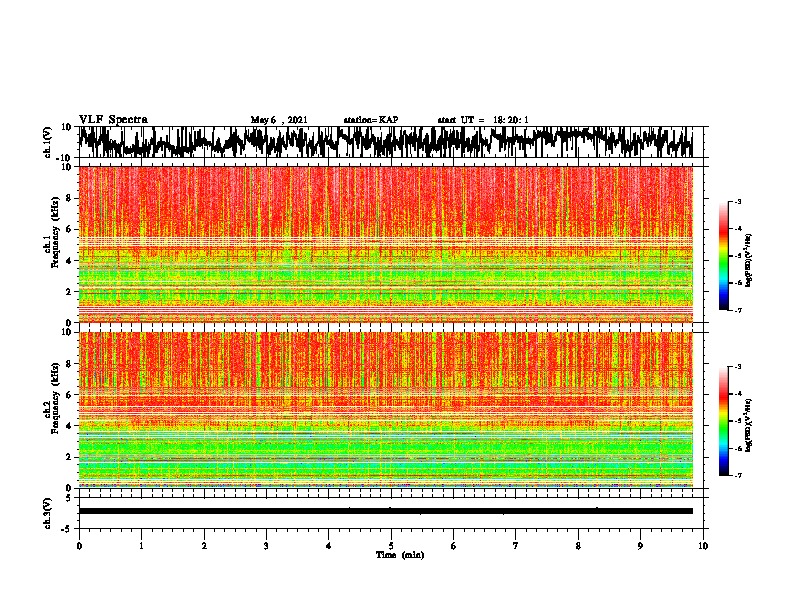The height and width of the screenshot is (612, 792).
Task: Click the time axis tick label "5"
Action: coord(391,546)
